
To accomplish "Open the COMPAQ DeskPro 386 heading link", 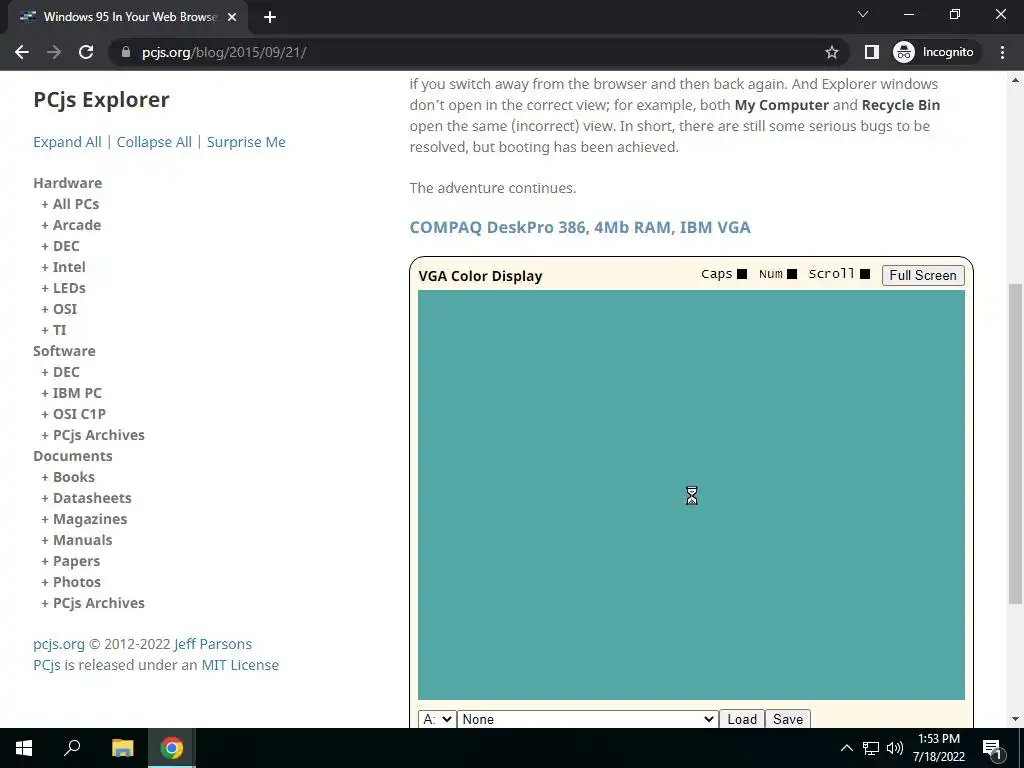I will coord(580,227).
